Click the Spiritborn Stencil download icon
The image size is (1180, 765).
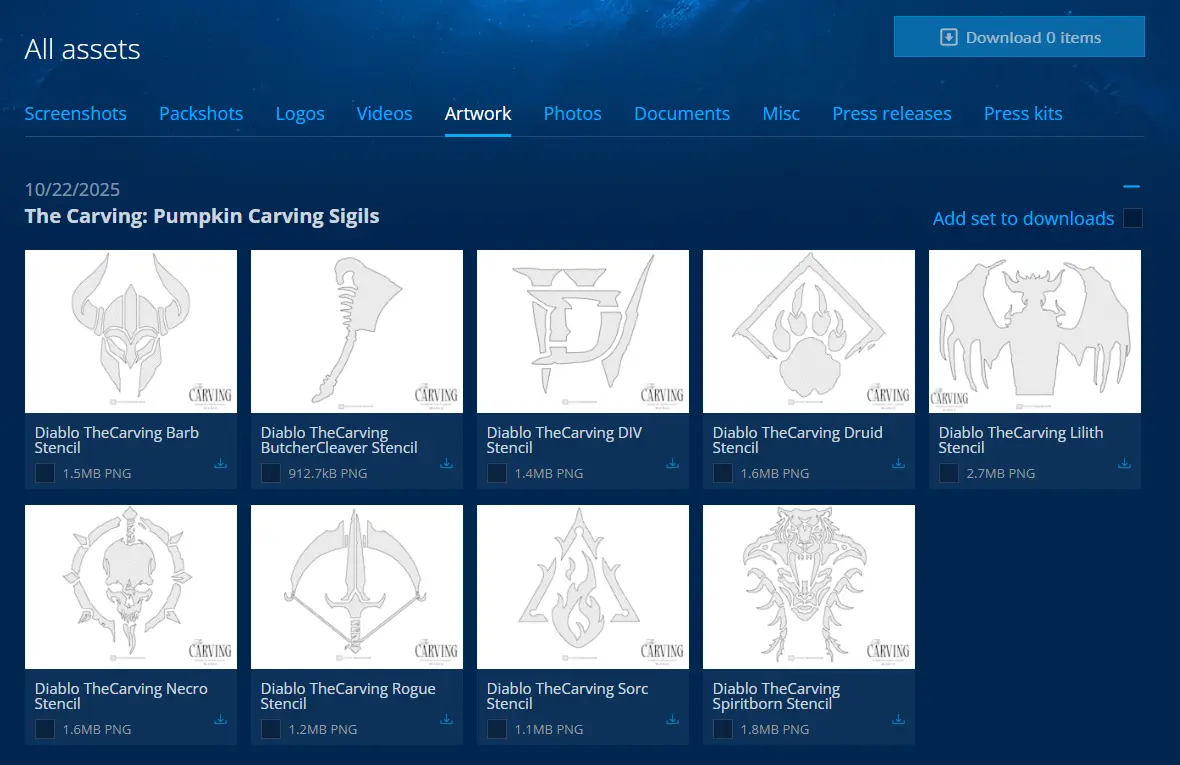(898, 720)
